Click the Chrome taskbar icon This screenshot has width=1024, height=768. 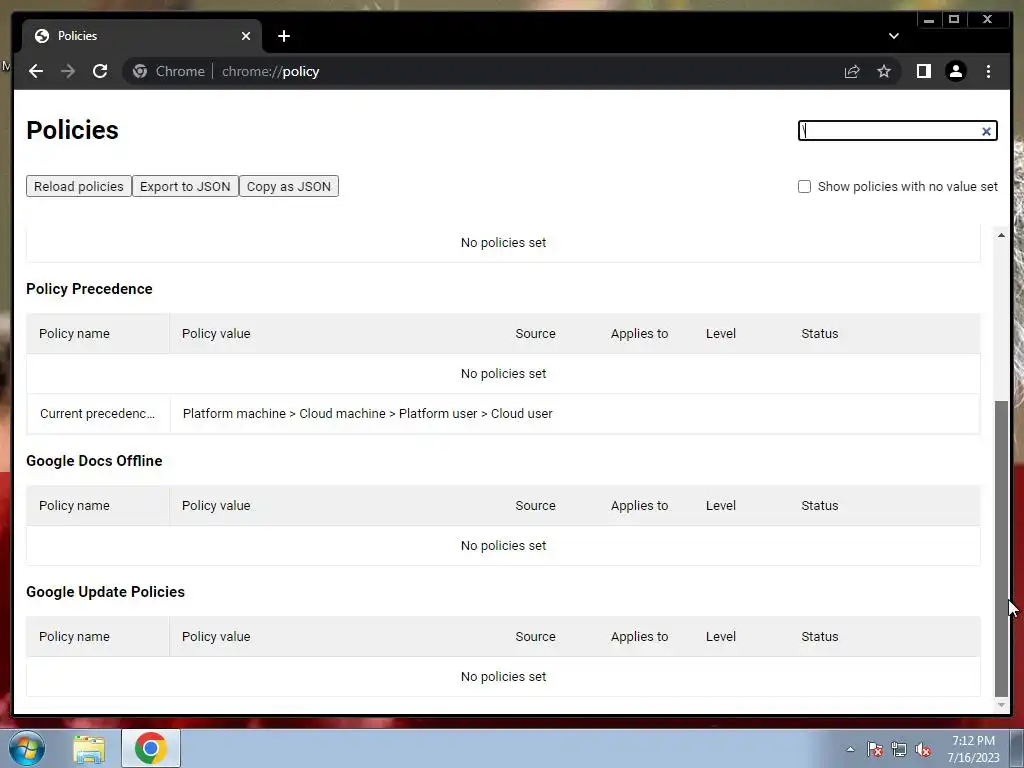[x=151, y=748]
